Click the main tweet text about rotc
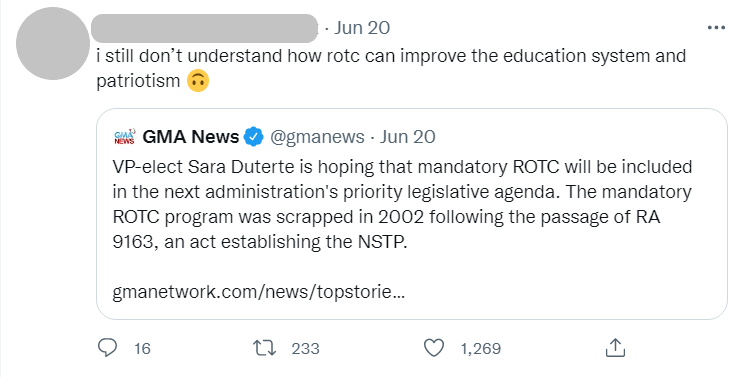The height and width of the screenshot is (377, 743). click(391, 68)
